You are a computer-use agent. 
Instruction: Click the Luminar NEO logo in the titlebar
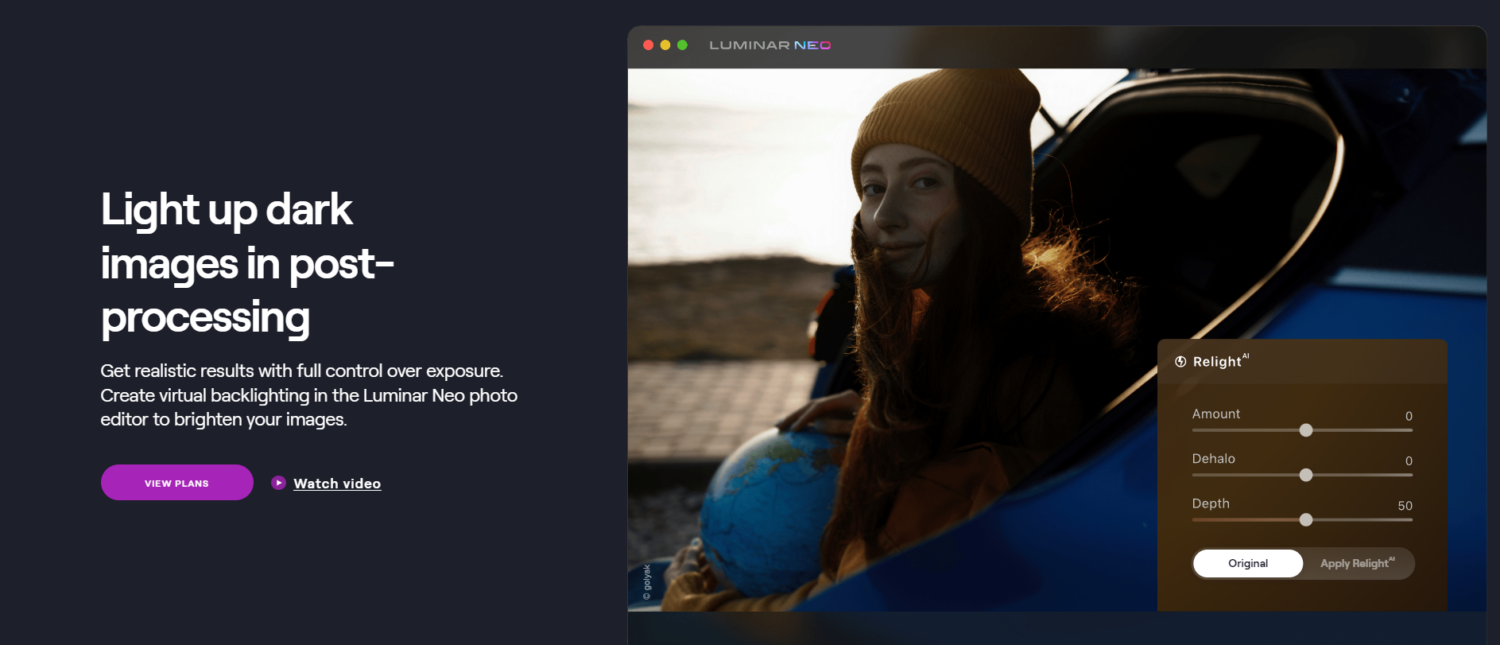tap(769, 44)
